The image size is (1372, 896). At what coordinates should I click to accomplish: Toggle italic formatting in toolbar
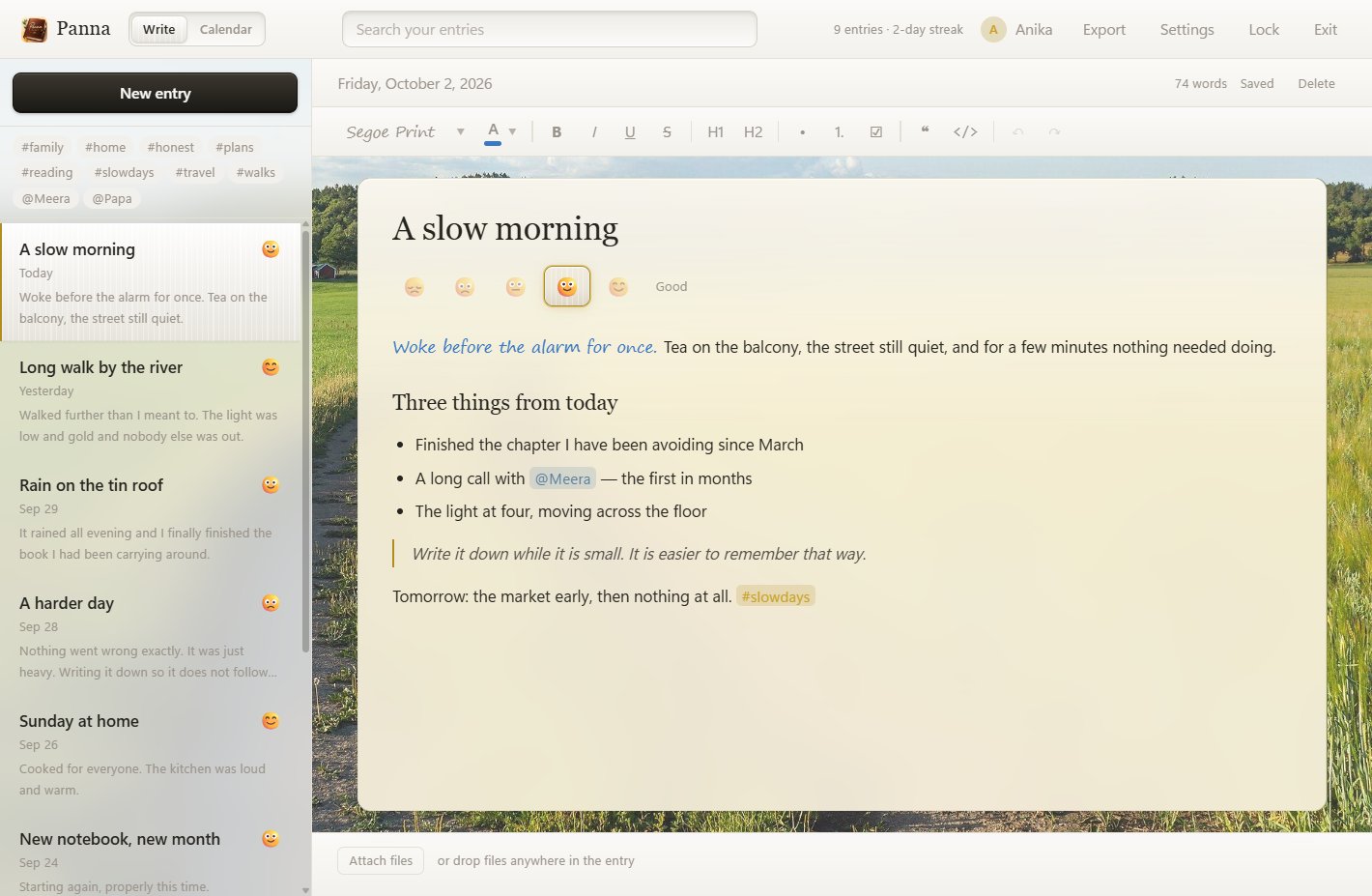click(593, 131)
